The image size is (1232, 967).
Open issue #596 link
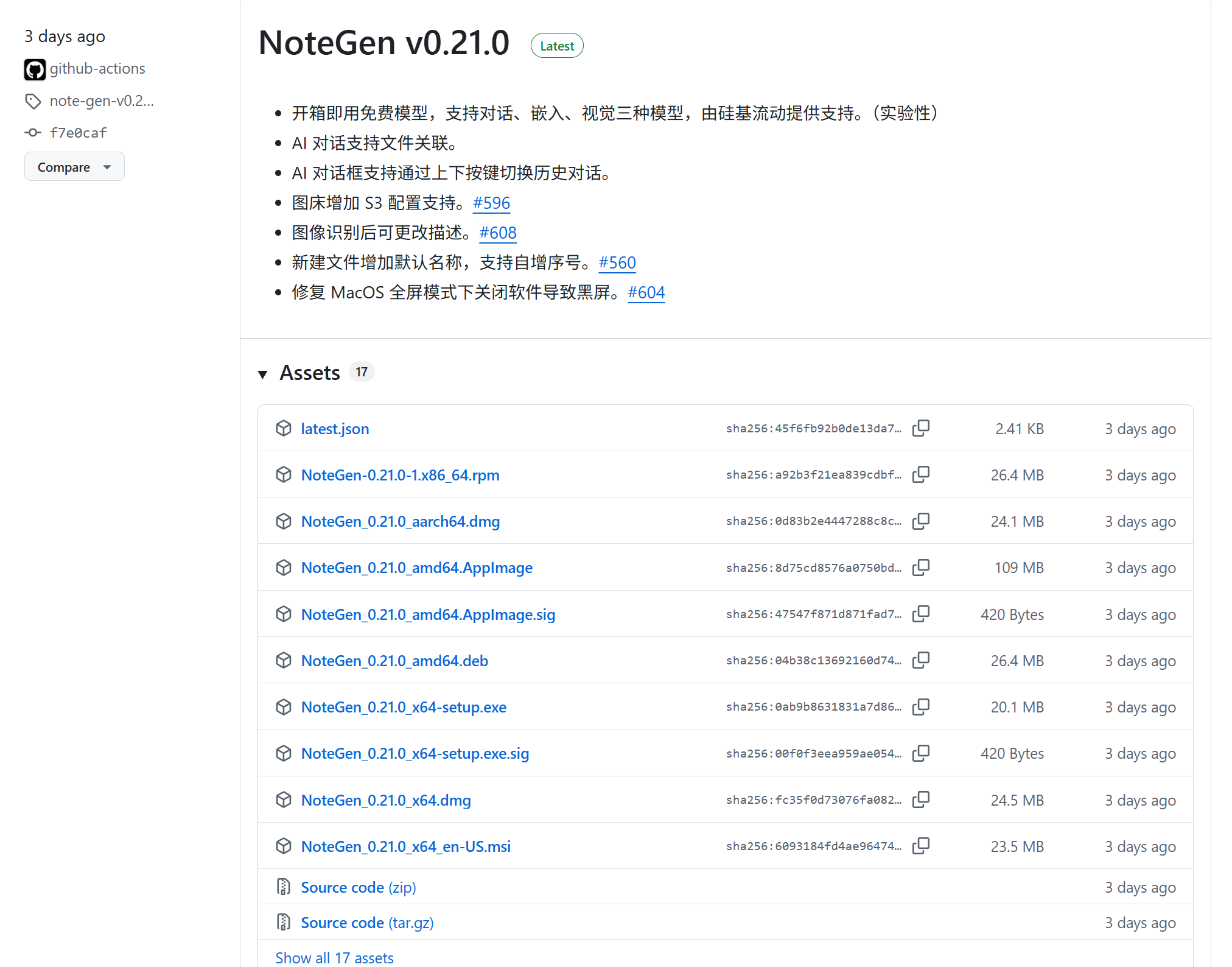pos(491,203)
